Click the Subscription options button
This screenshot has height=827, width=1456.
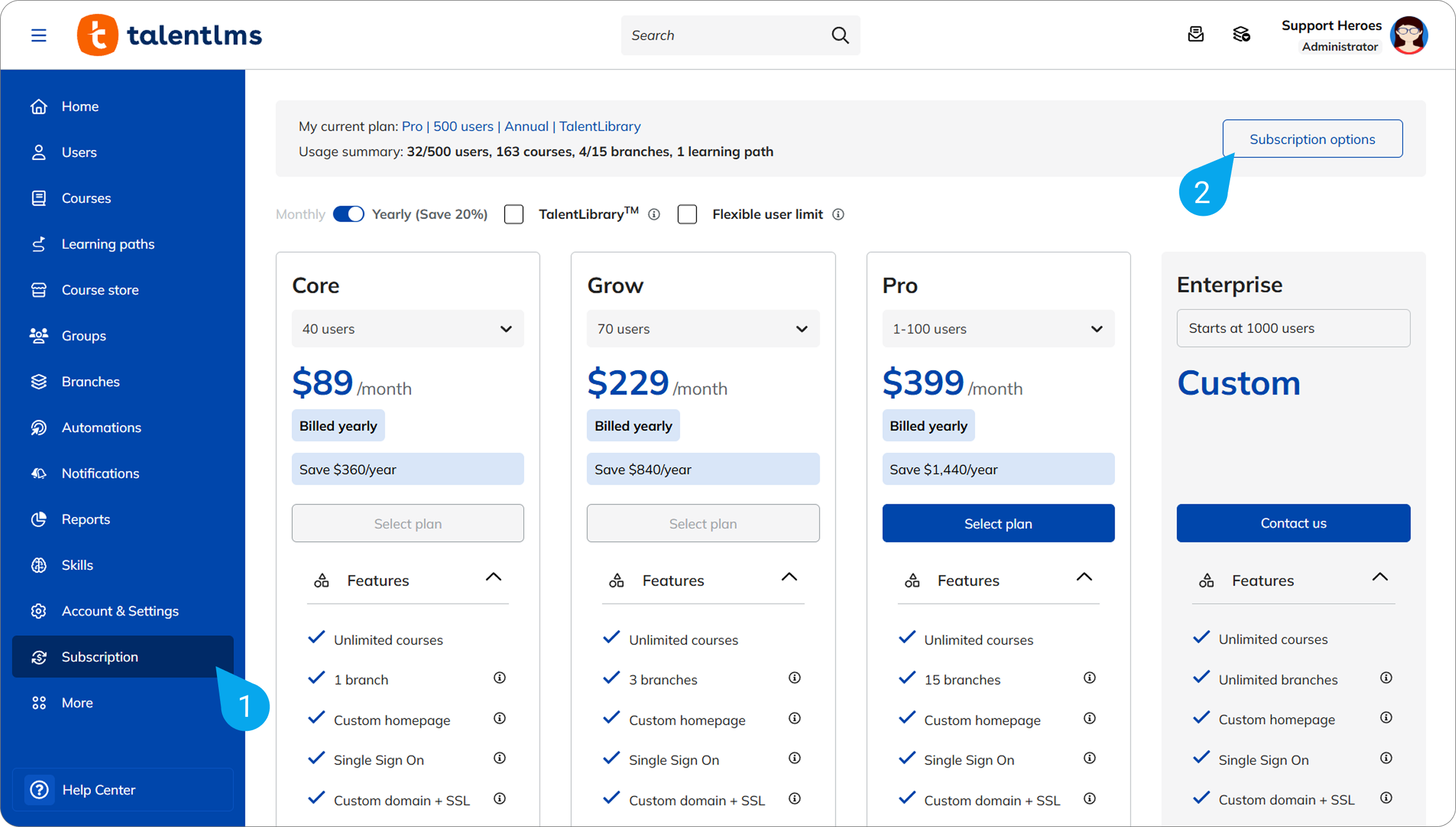coord(1312,139)
